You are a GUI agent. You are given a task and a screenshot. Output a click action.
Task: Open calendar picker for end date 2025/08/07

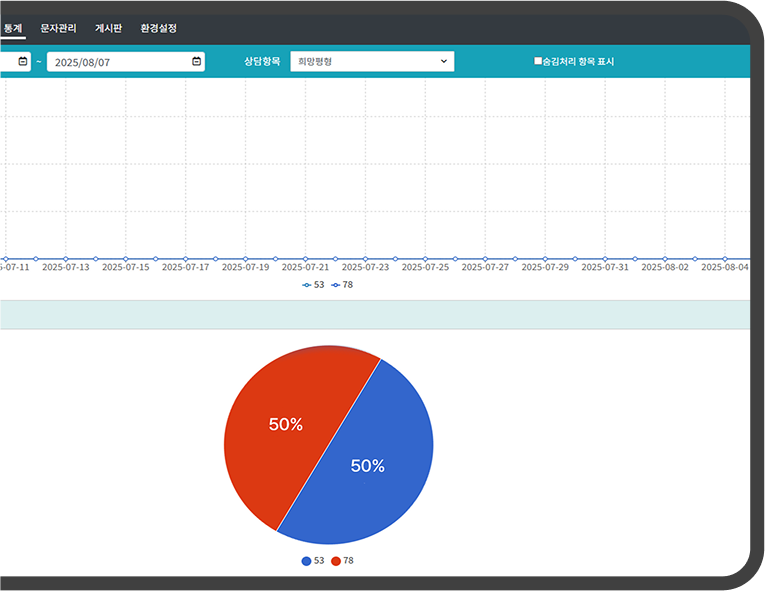pyautogui.click(x=196, y=62)
